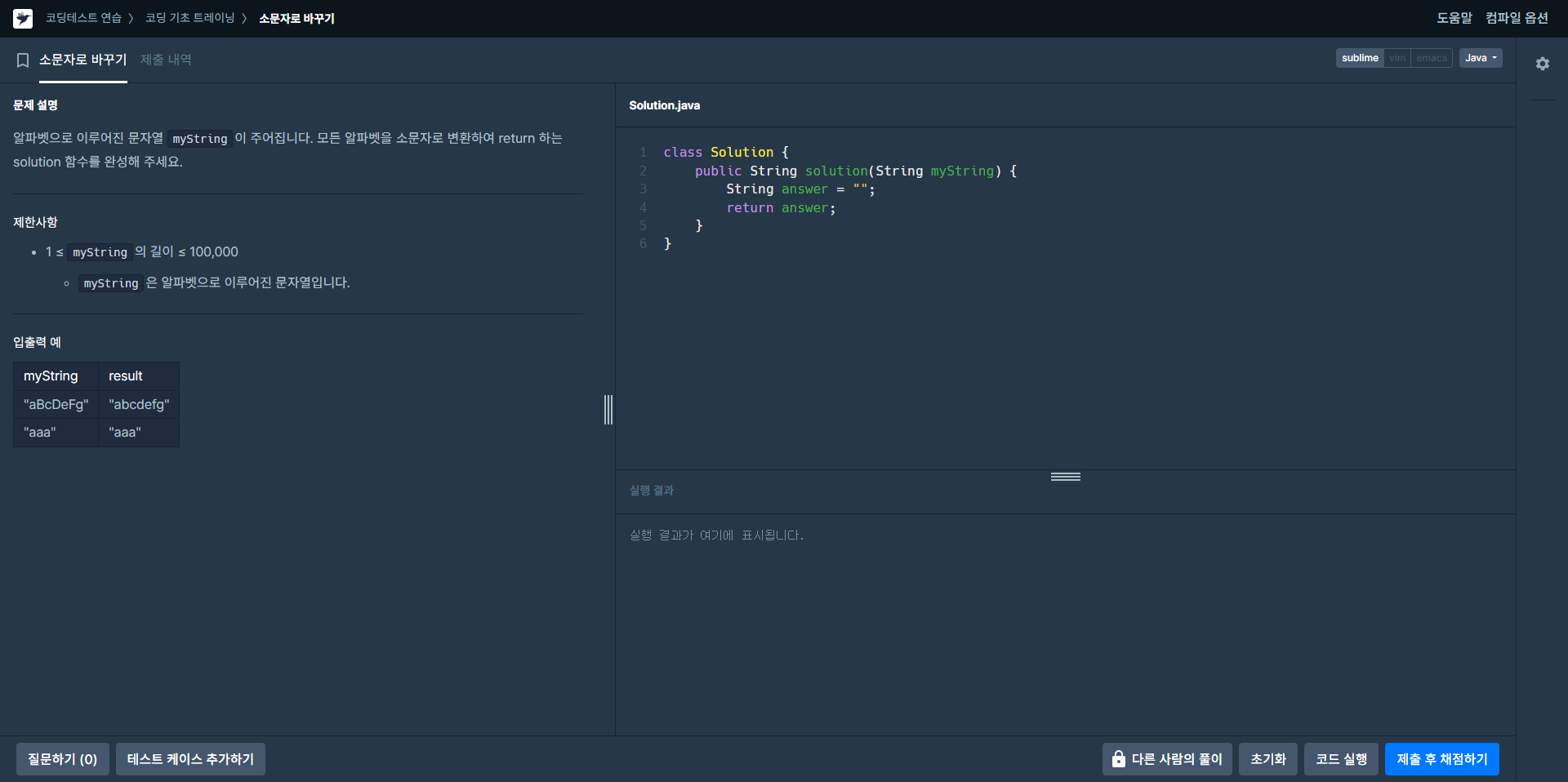Screen dimensions: 1568x782
Task: Click the 초기화 reset button
Action: click(x=1268, y=759)
